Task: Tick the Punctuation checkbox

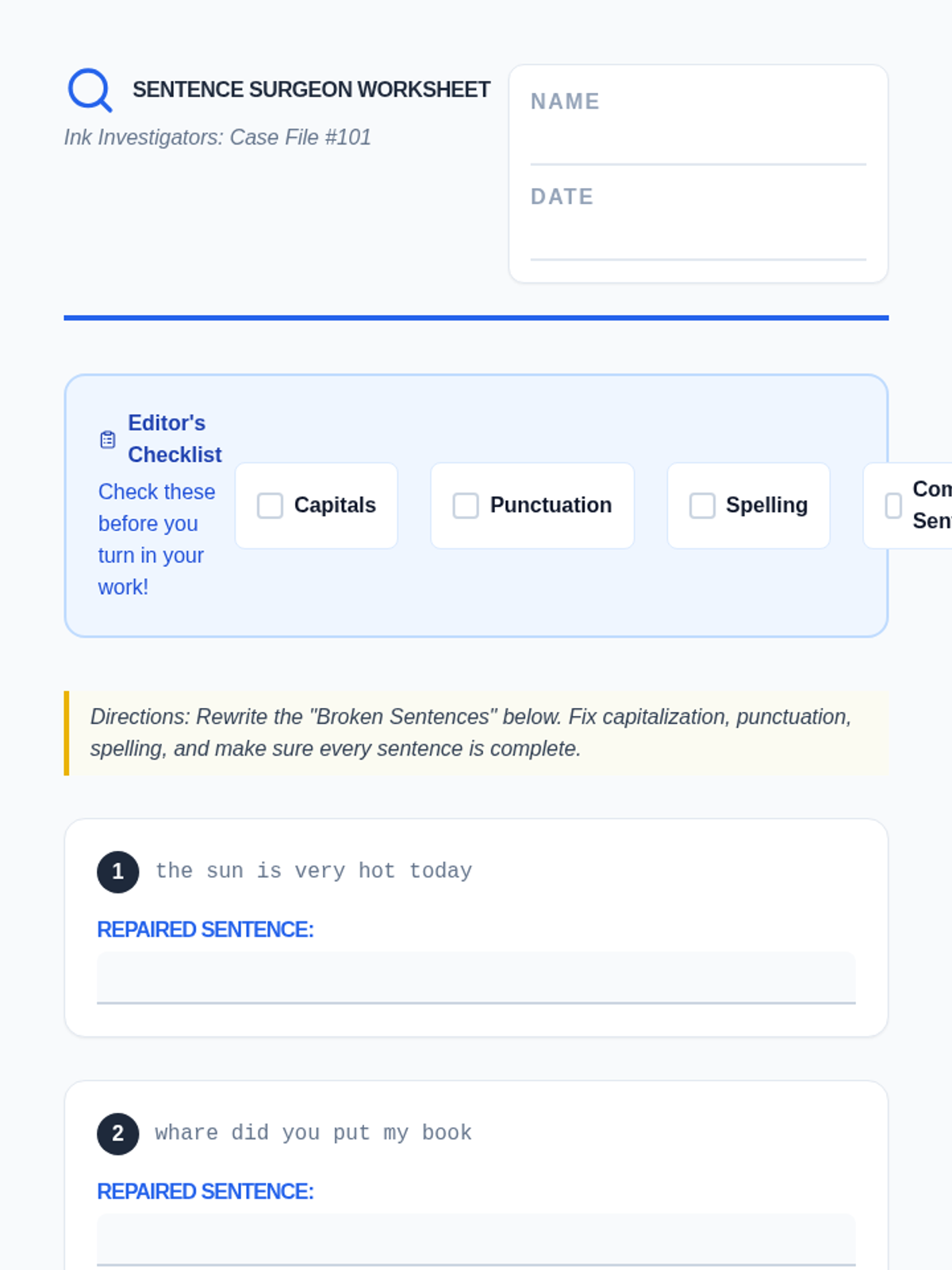Action: 466,506
